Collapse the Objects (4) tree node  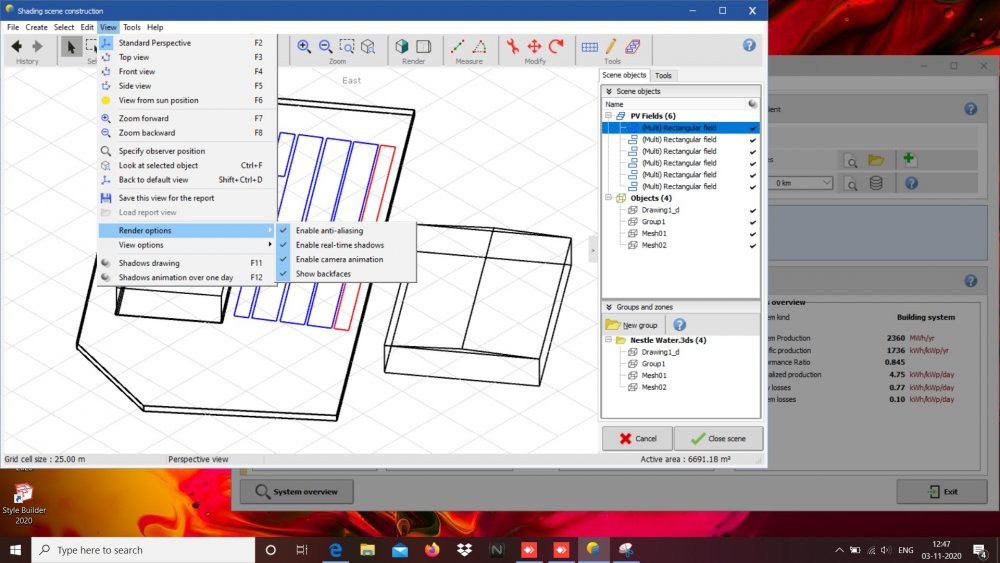tap(607, 198)
